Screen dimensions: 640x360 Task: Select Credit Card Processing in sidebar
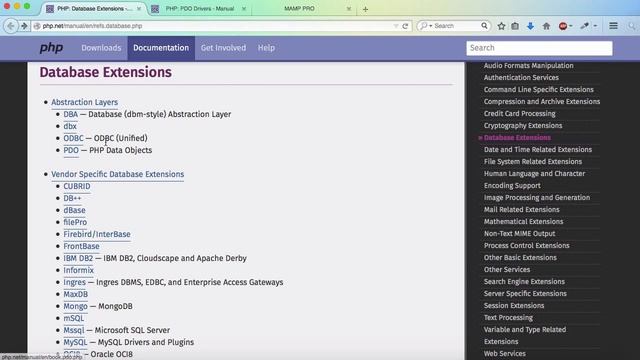520,113
